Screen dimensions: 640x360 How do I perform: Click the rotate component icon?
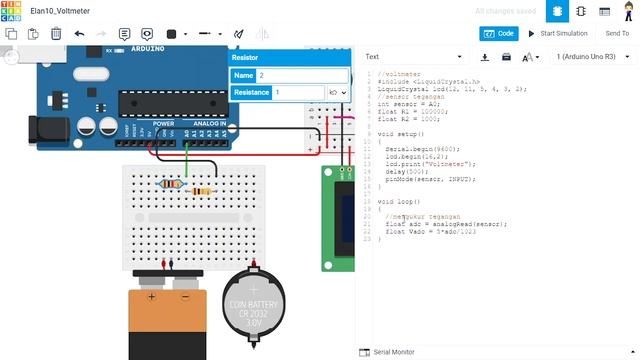click(x=239, y=34)
